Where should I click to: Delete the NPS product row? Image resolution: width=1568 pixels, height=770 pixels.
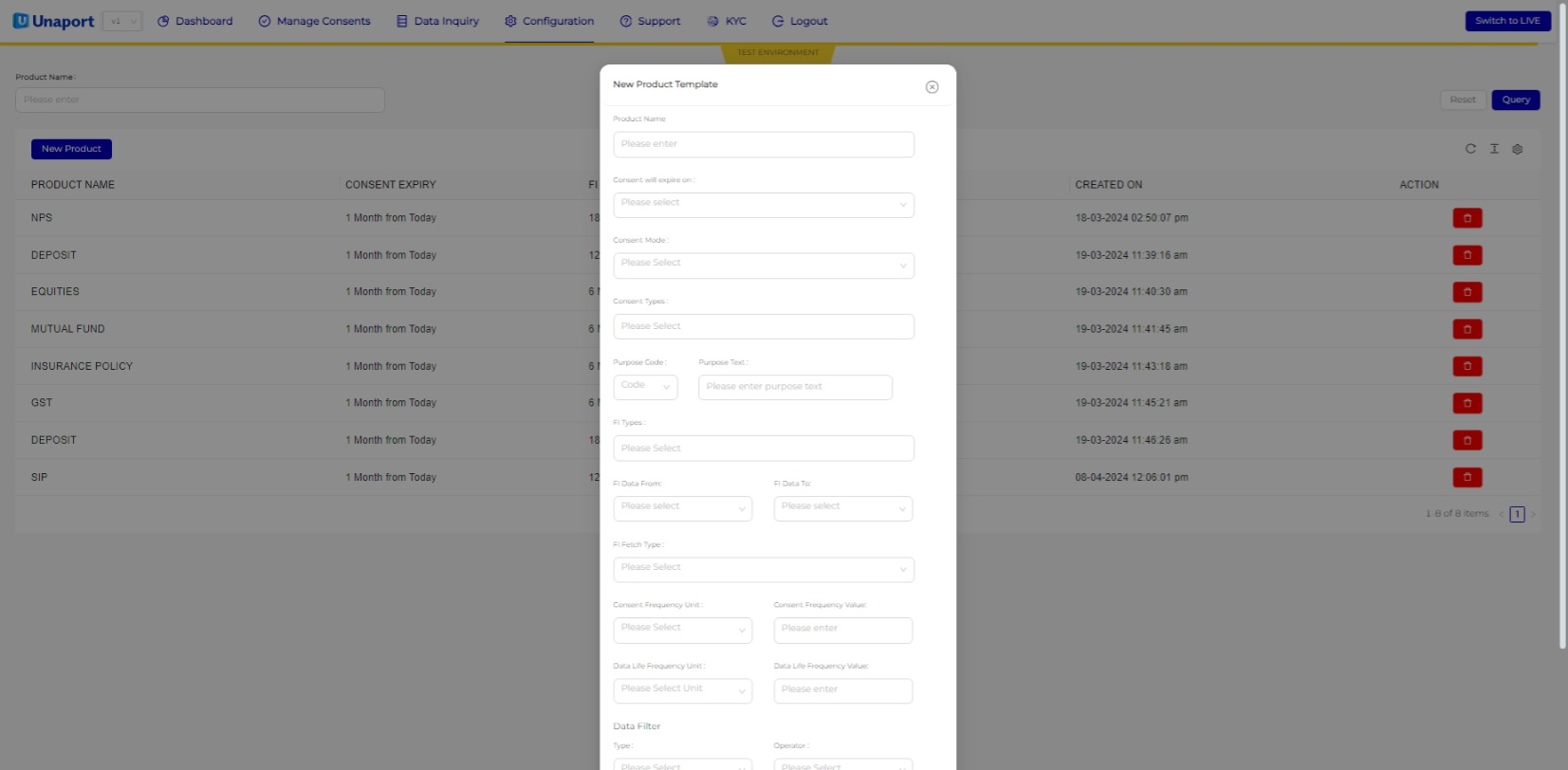coord(1467,218)
